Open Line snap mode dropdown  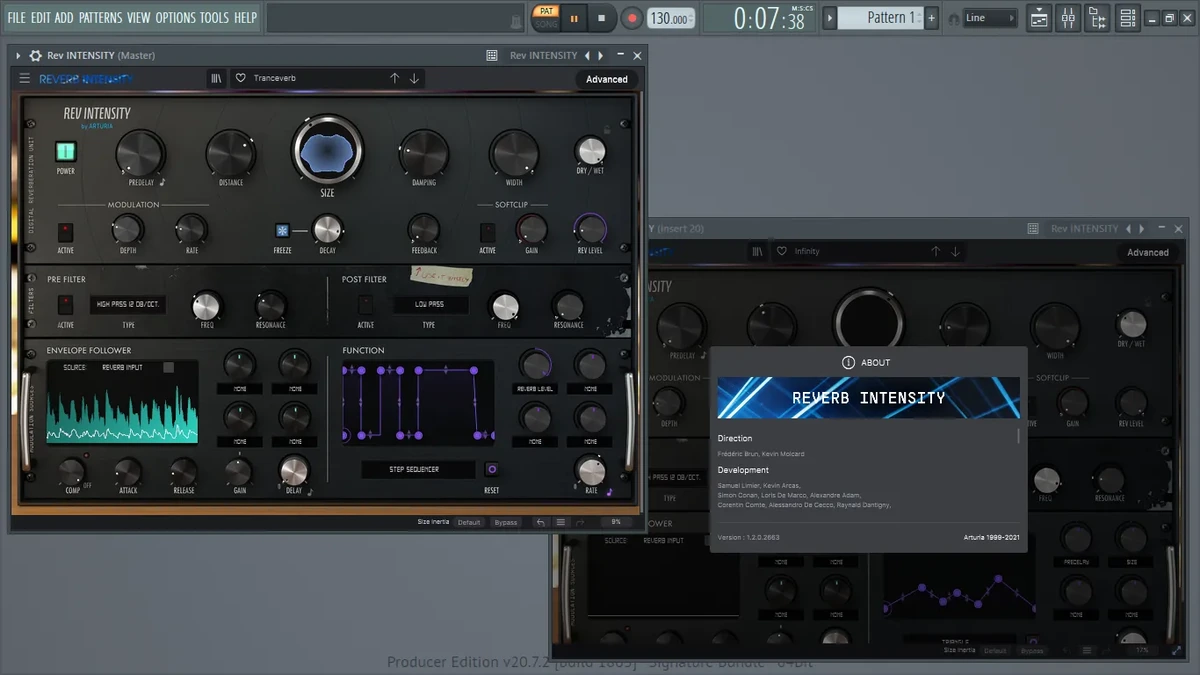[x=989, y=18]
